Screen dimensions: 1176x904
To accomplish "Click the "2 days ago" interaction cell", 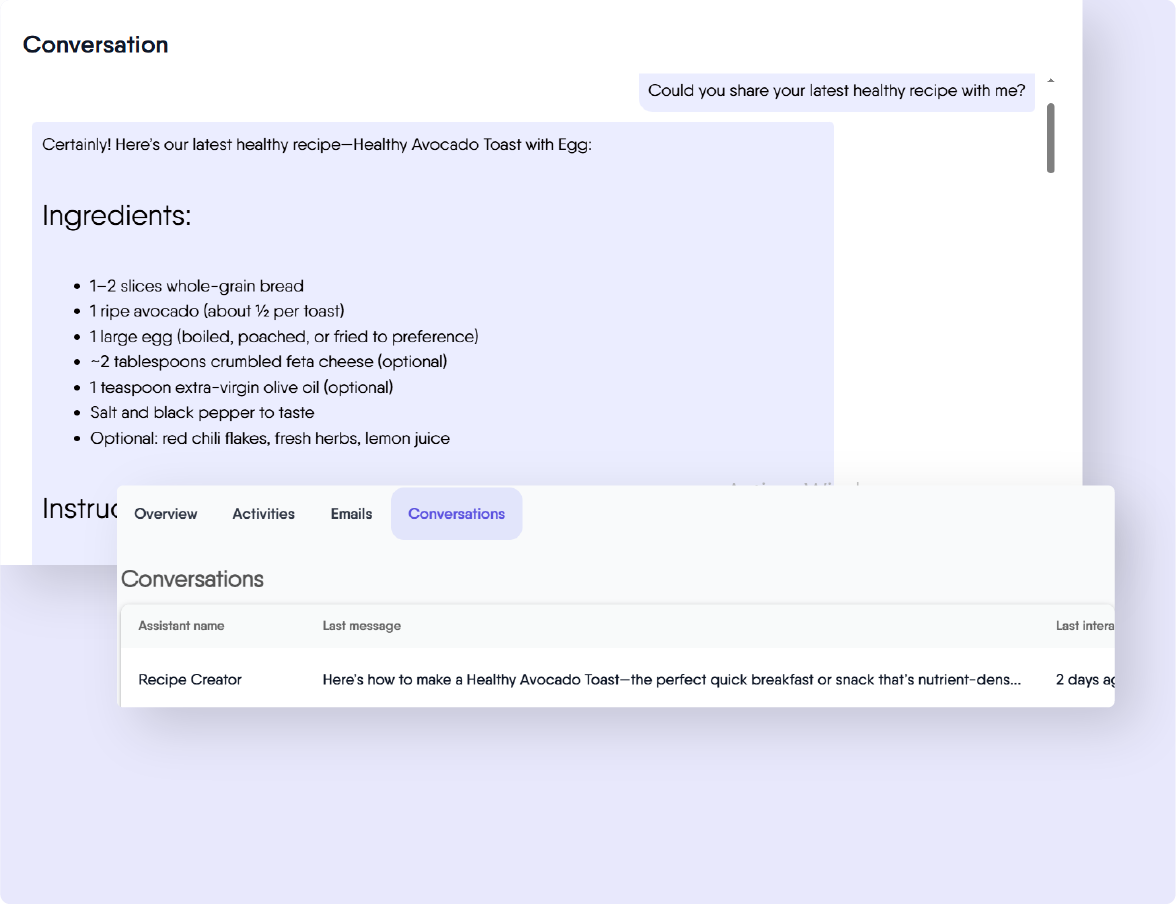I will (1084, 680).
